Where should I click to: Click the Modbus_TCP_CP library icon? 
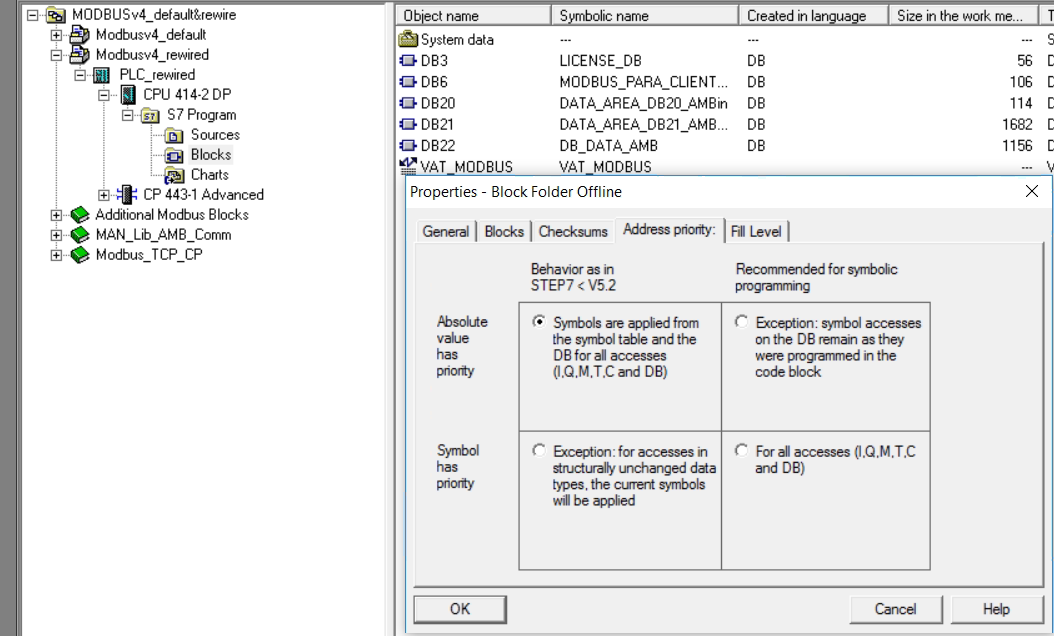pyautogui.click(x=79, y=255)
